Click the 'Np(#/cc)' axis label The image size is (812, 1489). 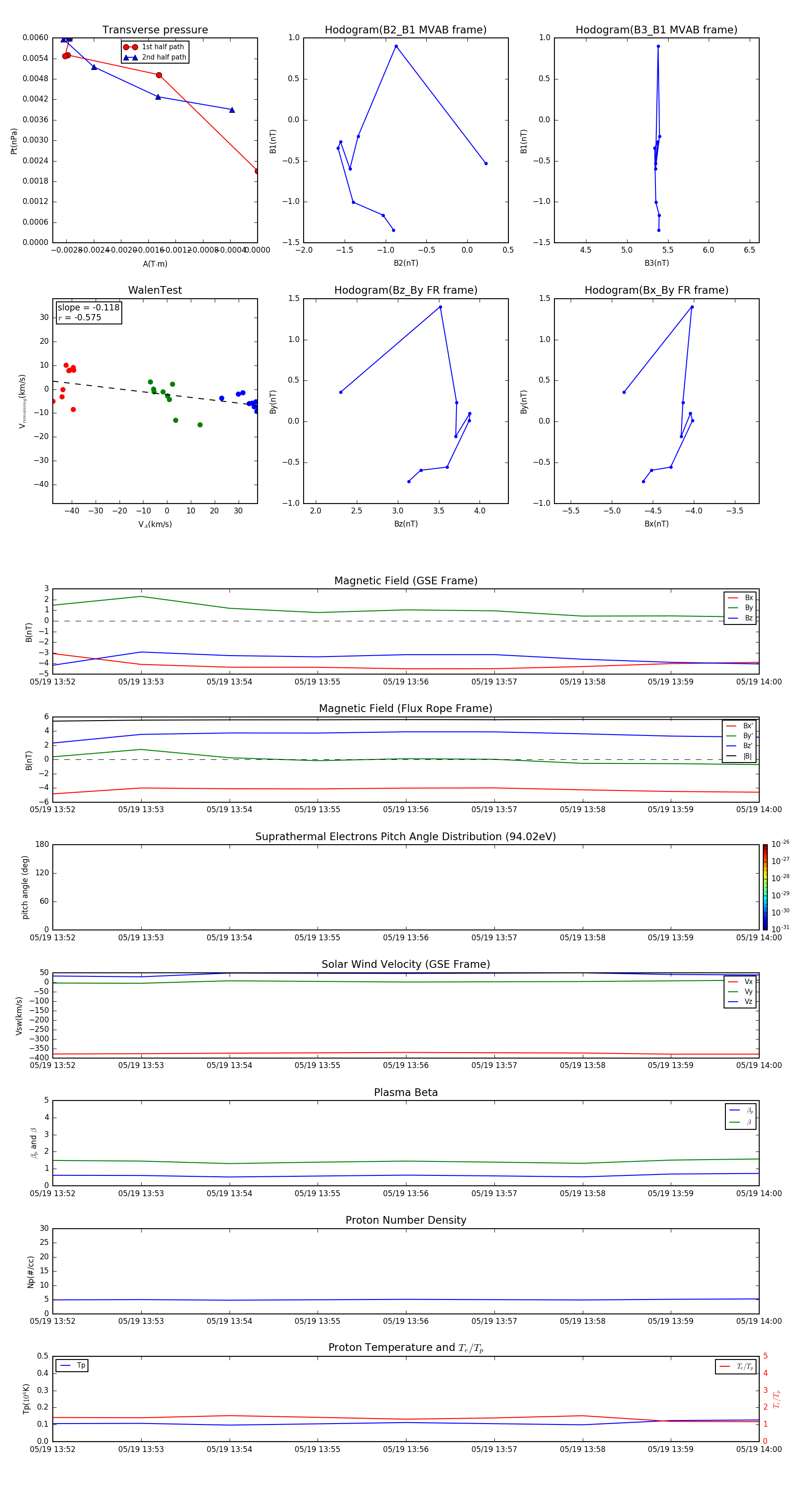point(31,1272)
